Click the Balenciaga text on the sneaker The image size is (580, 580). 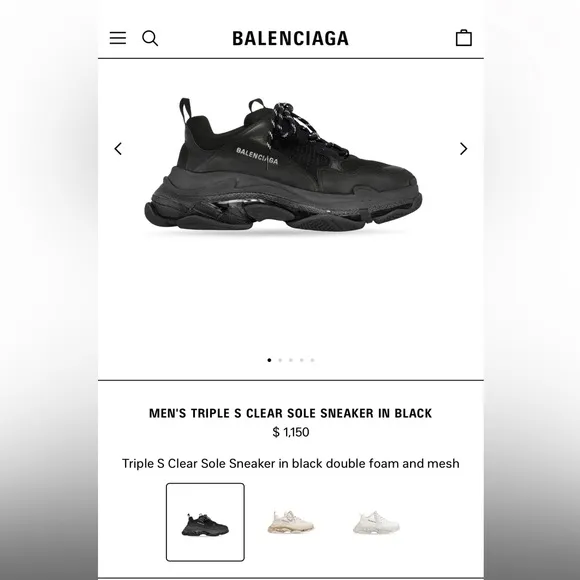click(x=257, y=156)
